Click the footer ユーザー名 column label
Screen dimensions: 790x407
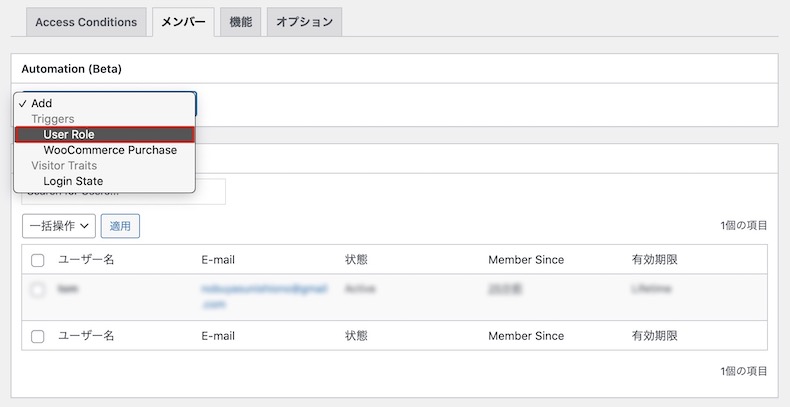tap(86, 336)
